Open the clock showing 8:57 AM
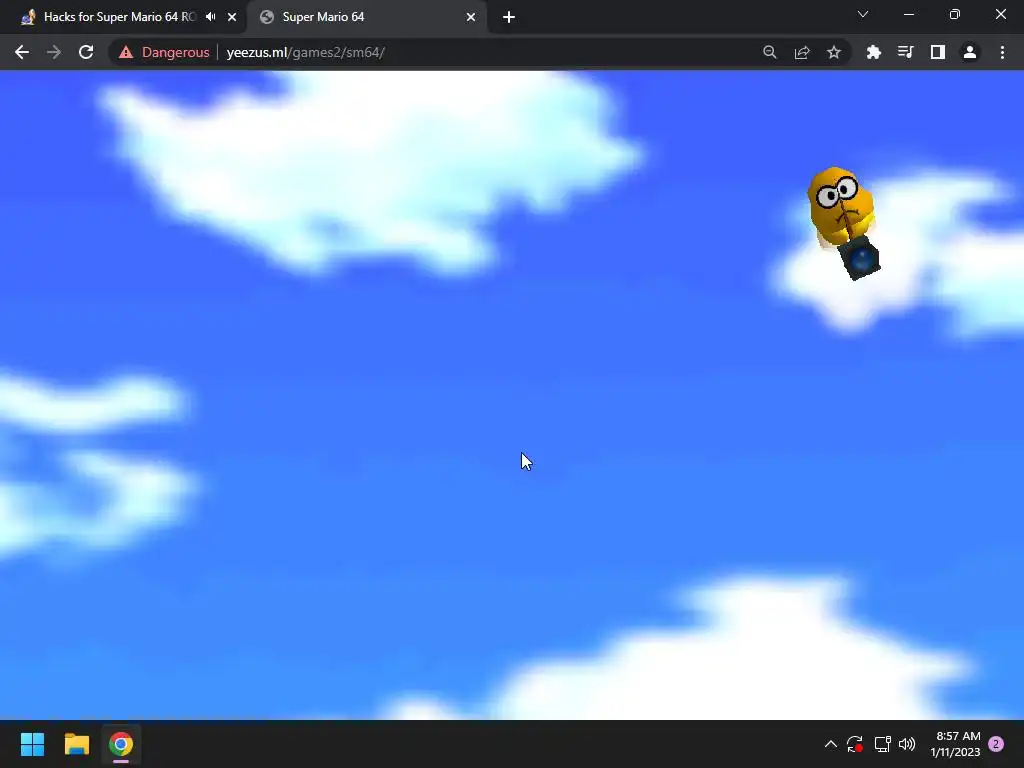Image resolution: width=1024 pixels, height=768 pixels. click(955, 744)
